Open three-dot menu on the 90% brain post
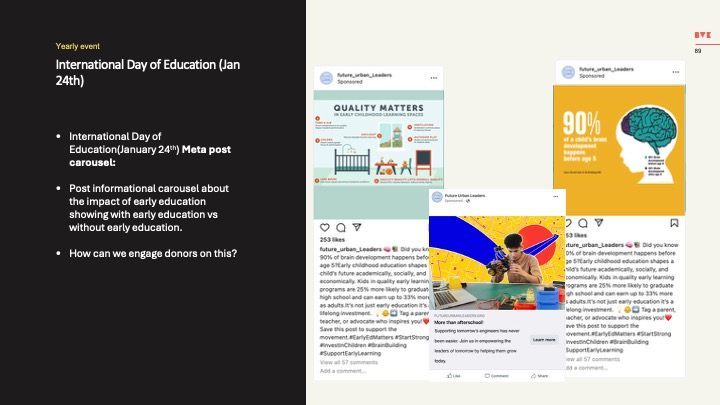720x405 pixels. pos(675,72)
